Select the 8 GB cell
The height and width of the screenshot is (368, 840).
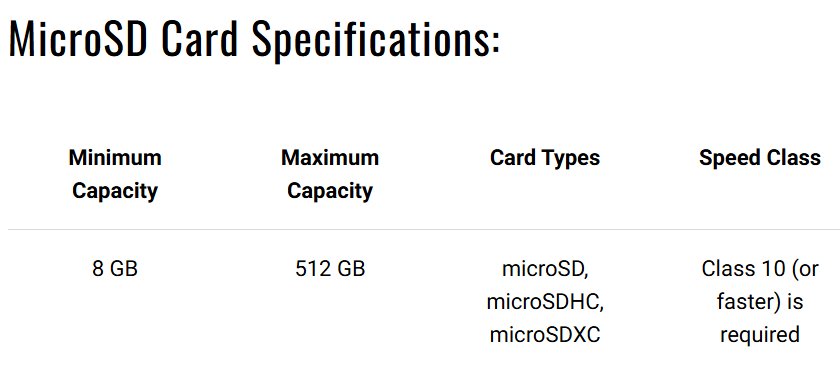115,268
